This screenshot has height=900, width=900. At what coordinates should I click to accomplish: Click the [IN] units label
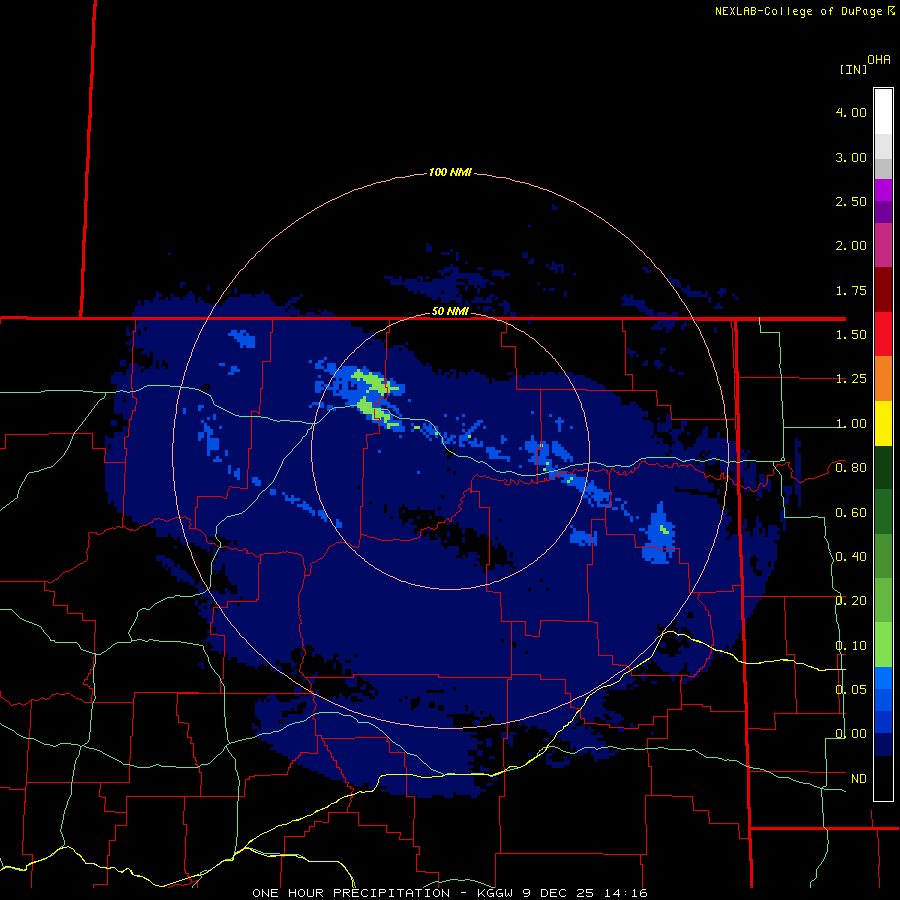tap(853, 69)
